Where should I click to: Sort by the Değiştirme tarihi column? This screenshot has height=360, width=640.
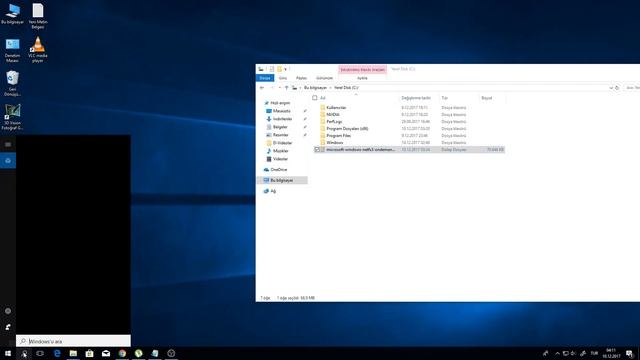coord(416,98)
